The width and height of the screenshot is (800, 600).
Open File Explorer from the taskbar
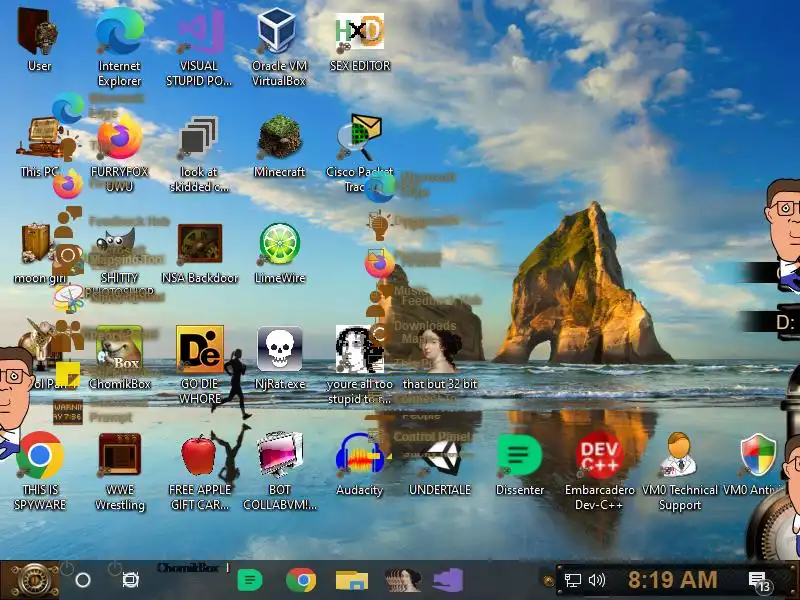pyautogui.click(x=352, y=580)
